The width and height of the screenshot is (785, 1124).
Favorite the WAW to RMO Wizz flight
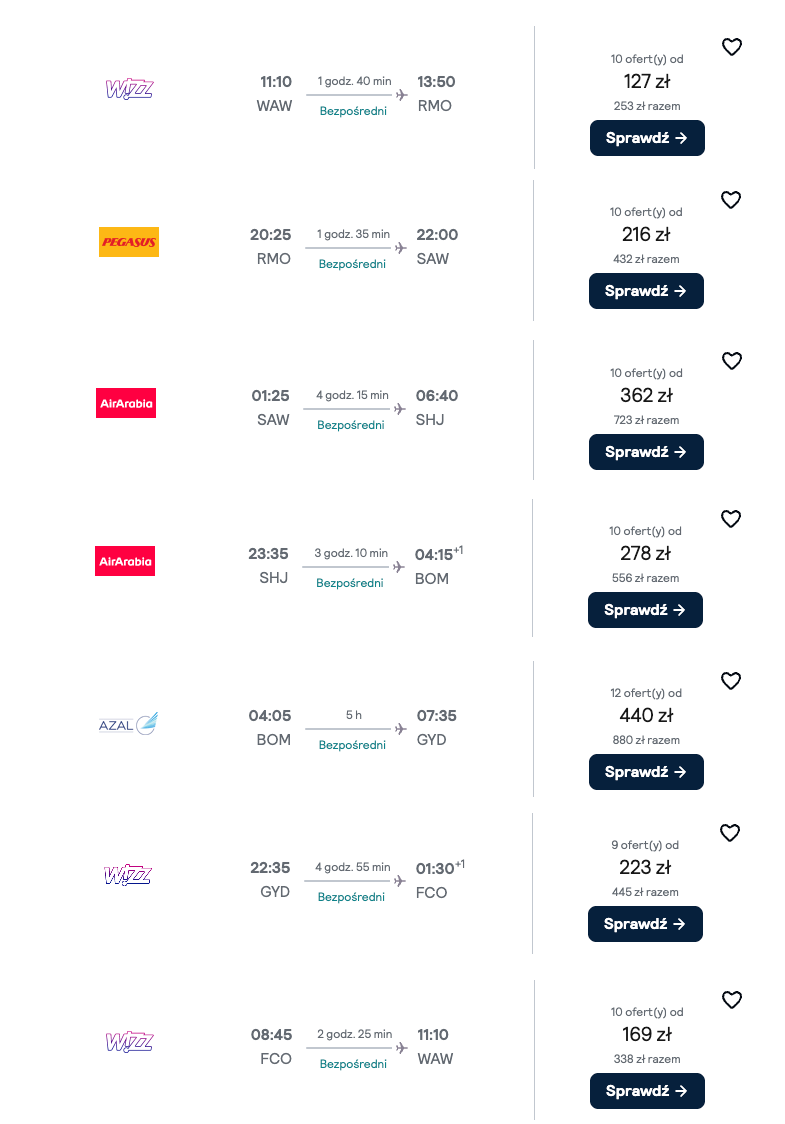[731, 47]
